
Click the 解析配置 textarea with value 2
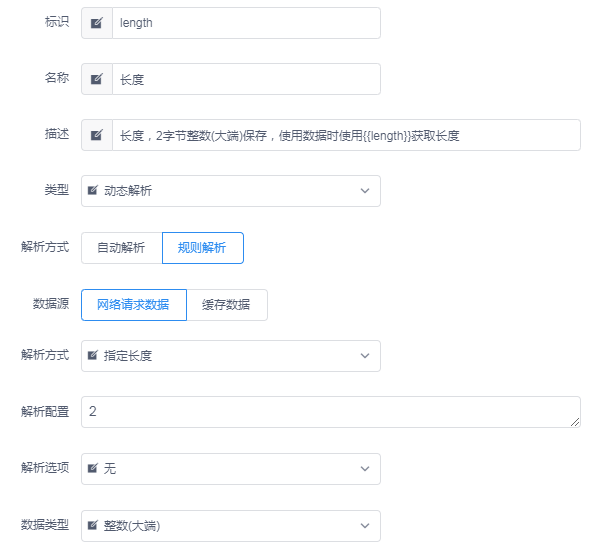coord(331,412)
